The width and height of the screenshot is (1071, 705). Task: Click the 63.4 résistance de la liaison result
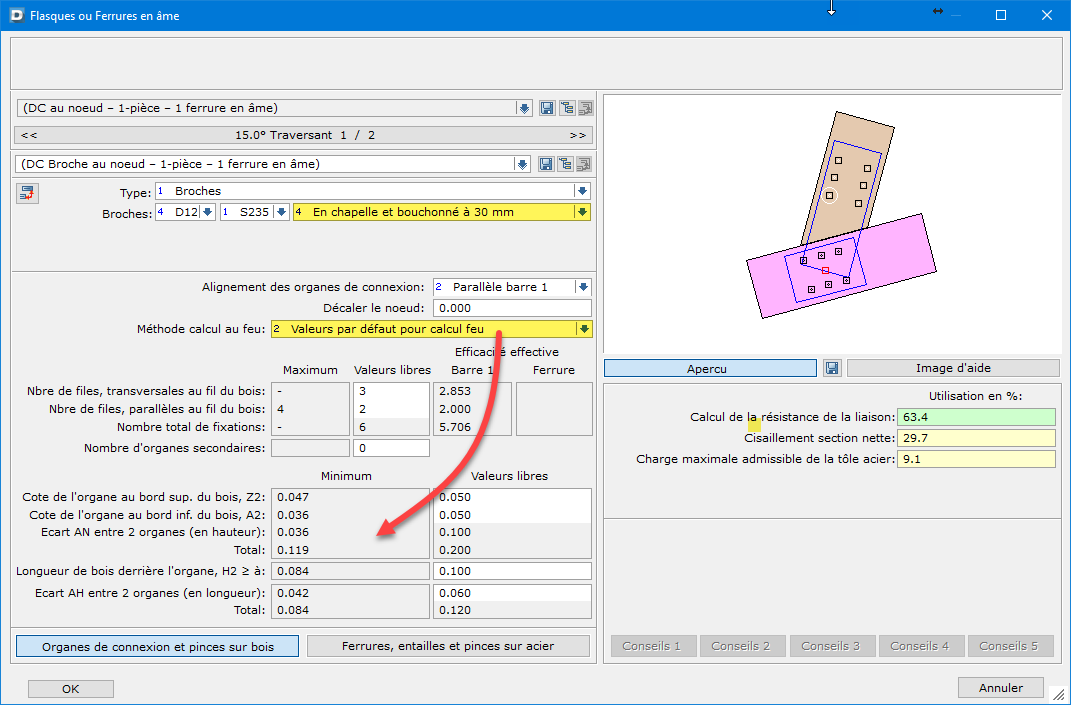point(976,417)
